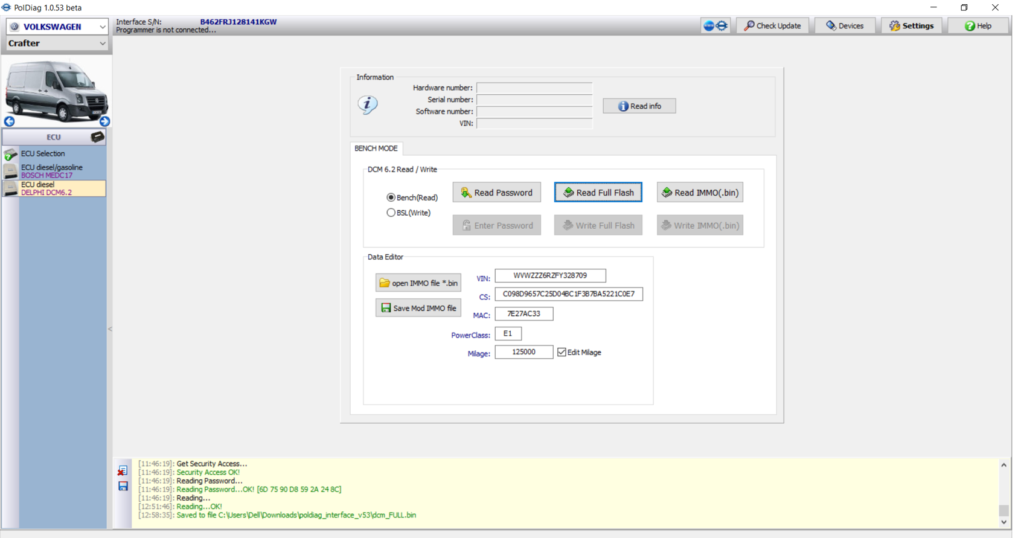The width and height of the screenshot is (1024, 538).
Task: Collapse the left sidebar with the splitter arrow
Action: point(110,329)
